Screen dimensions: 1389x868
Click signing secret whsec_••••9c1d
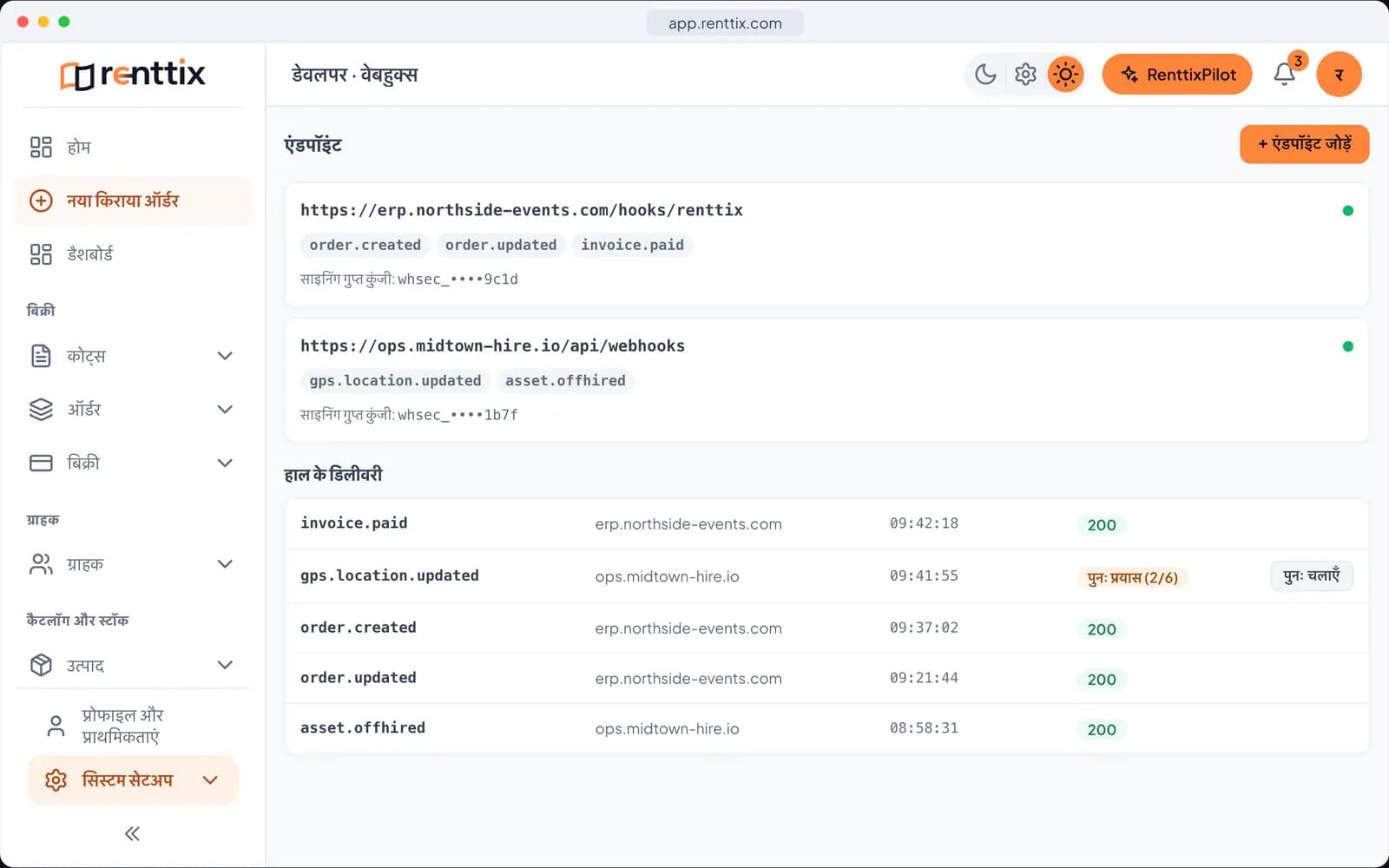[x=458, y=279]
